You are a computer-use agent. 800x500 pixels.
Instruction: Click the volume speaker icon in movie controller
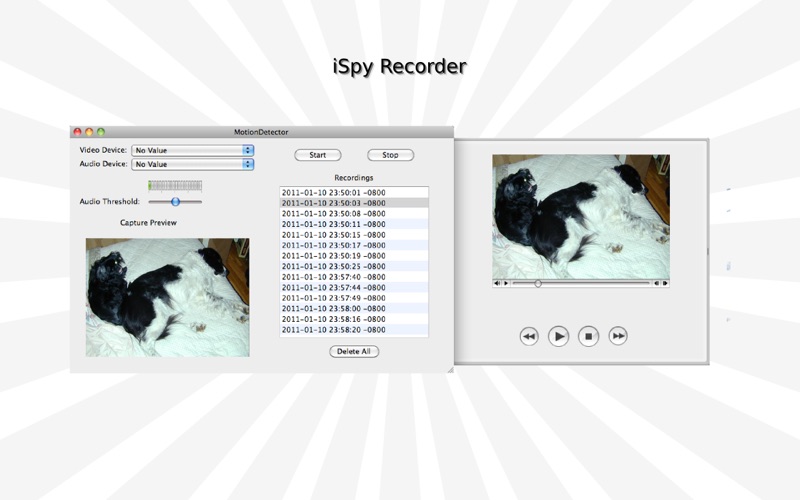pos(497,283)
